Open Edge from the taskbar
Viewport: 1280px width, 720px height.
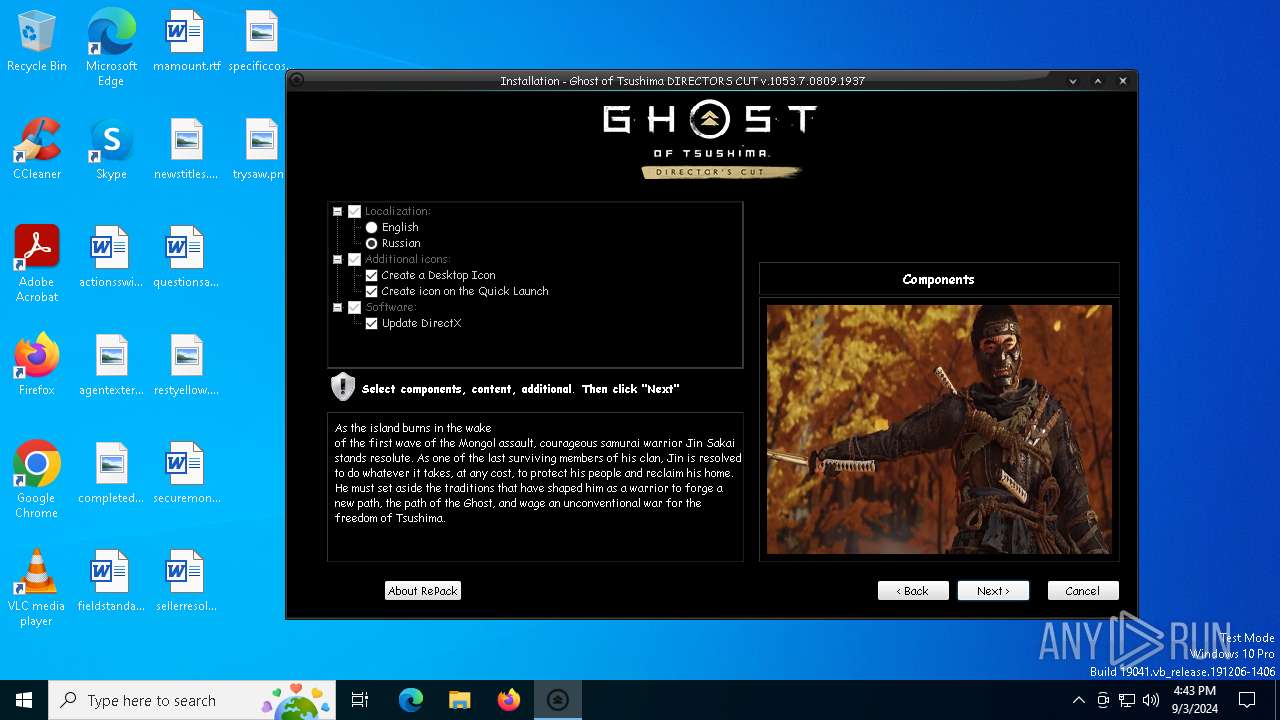tap(411, 700)
